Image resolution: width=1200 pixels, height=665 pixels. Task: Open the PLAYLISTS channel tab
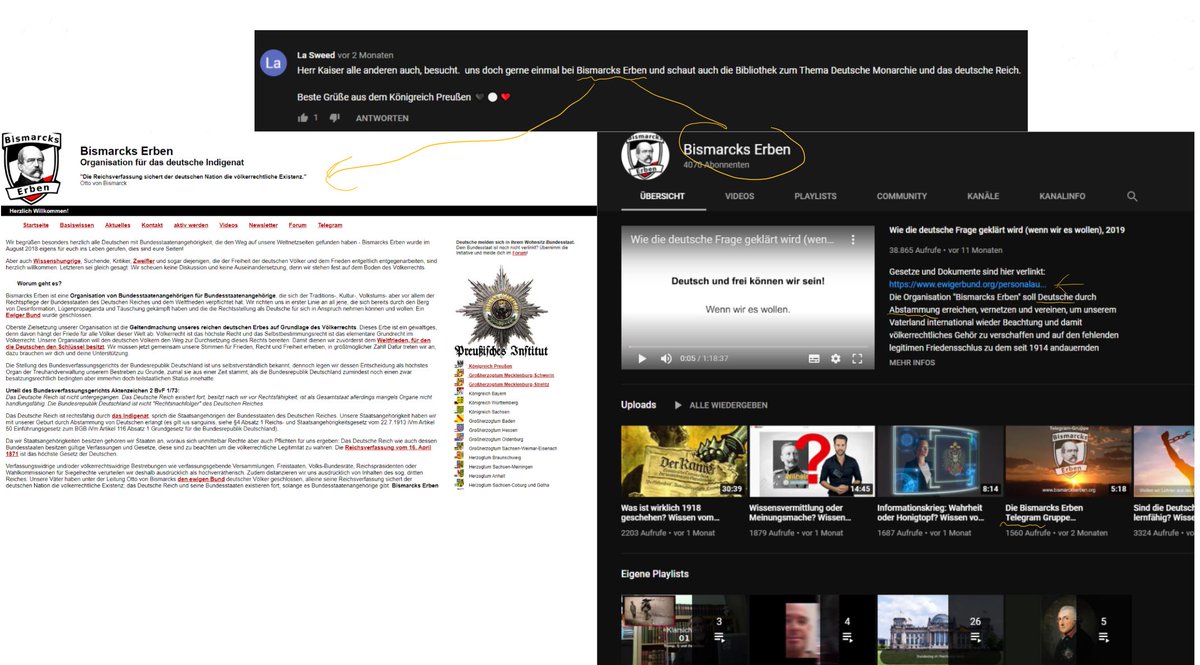click(815, 196)
